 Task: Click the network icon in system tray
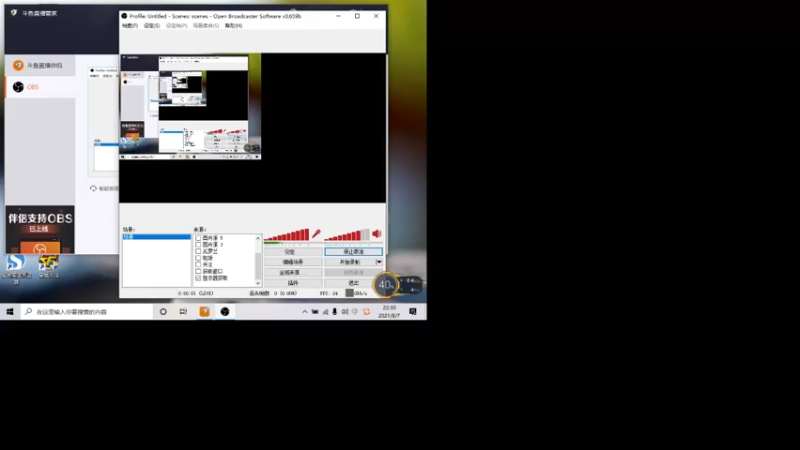pyautogui.click(x=325, y=311)
